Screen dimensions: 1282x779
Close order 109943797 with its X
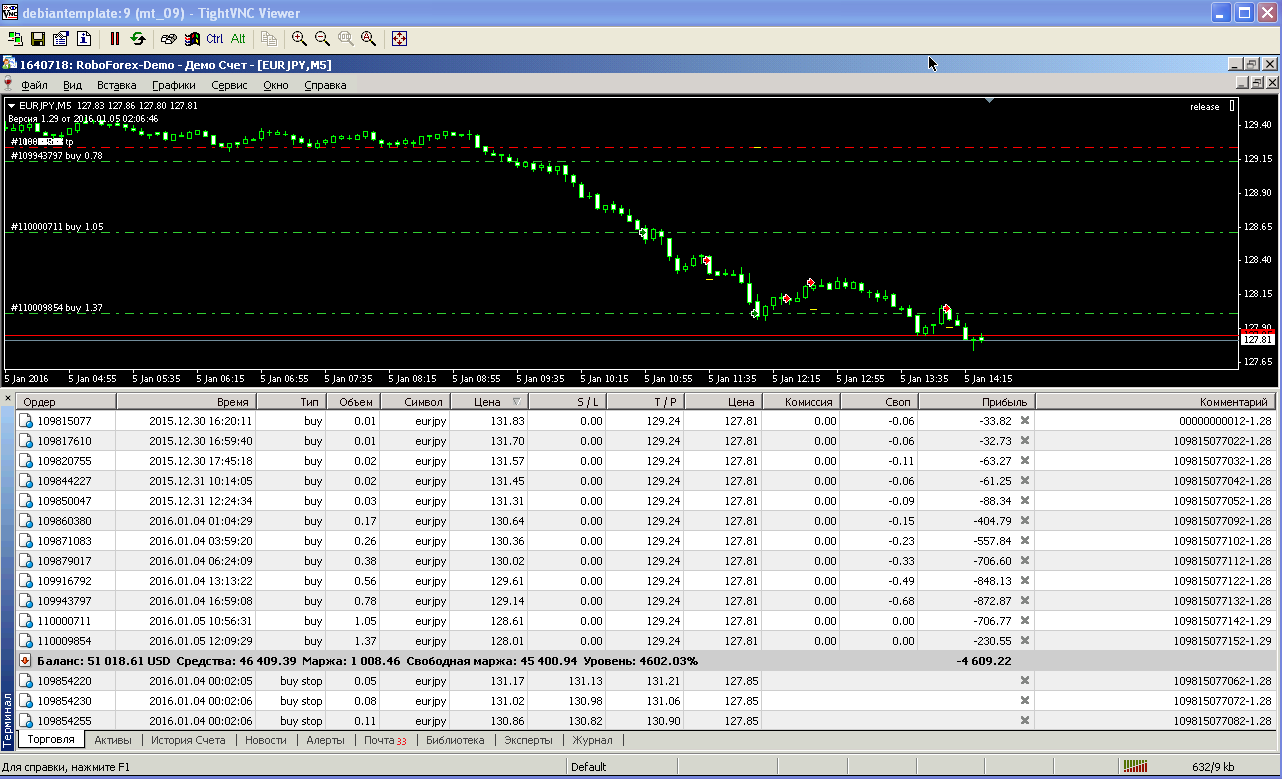point(1024,601)
